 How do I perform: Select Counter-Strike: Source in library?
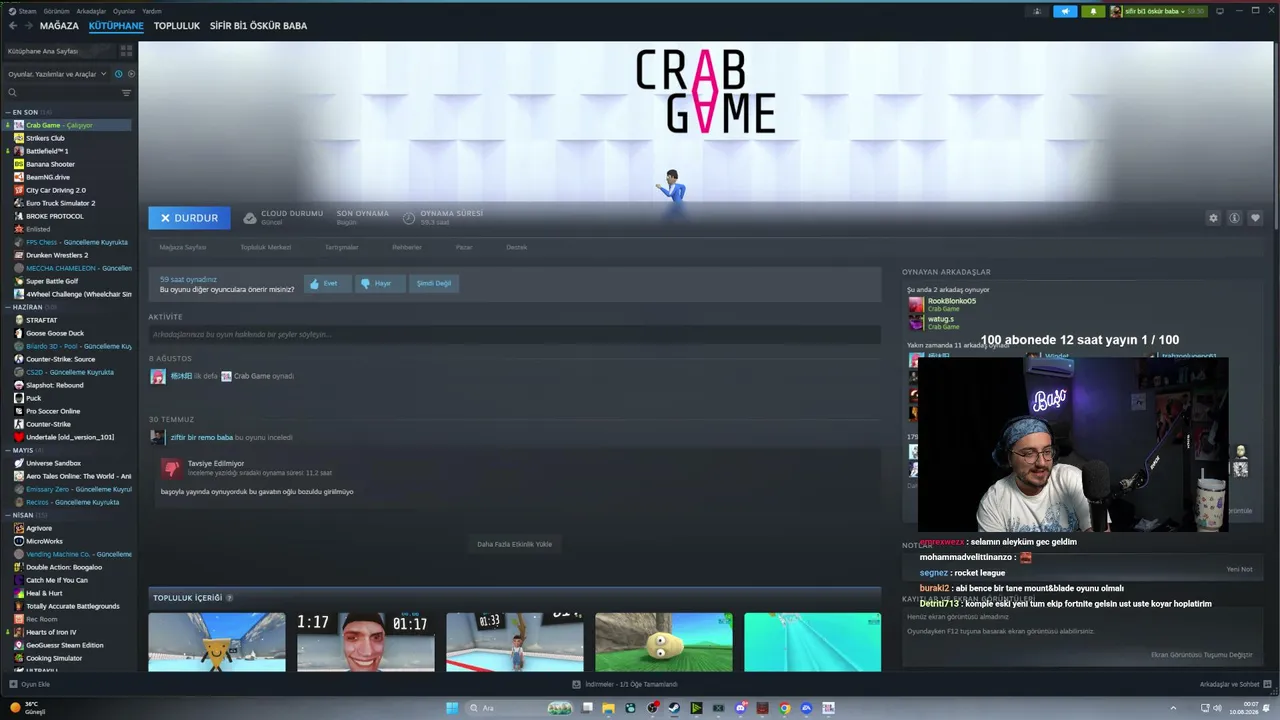(x=69, y=359)
